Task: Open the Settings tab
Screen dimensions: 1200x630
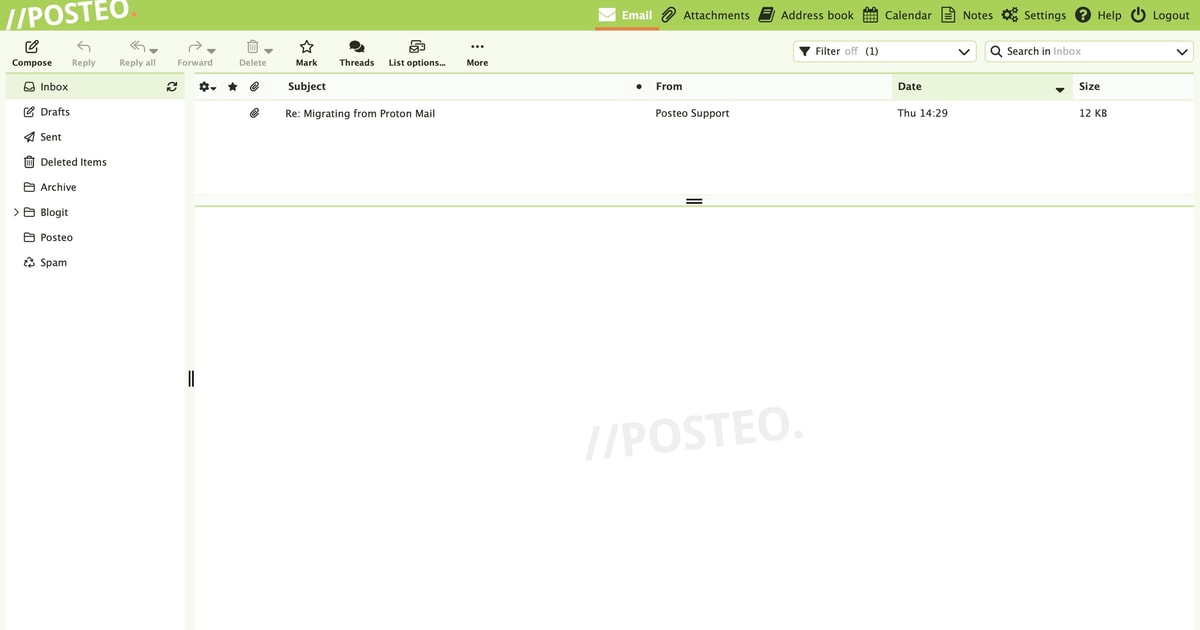Action: [x=1034, y=15]
